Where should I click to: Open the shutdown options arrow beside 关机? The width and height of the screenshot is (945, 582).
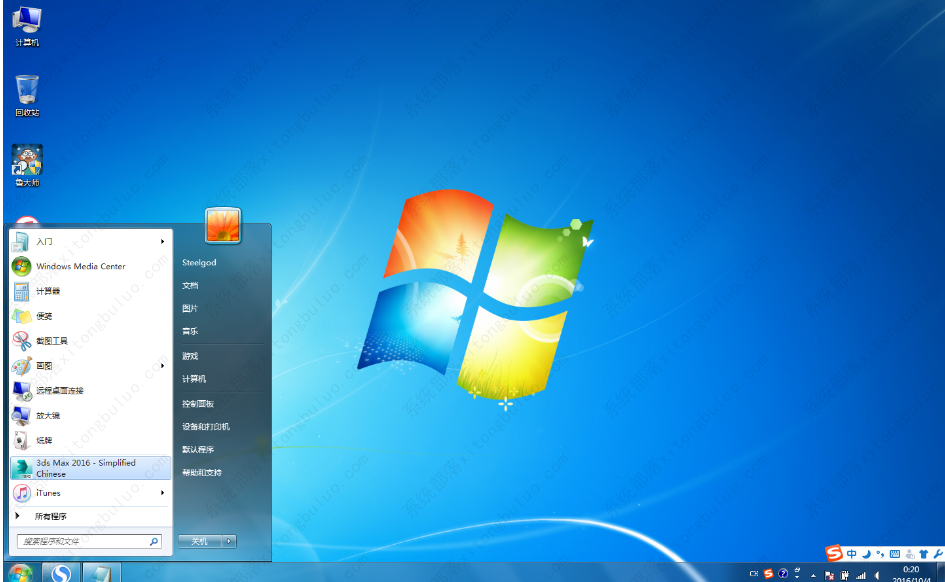[230, 540]
